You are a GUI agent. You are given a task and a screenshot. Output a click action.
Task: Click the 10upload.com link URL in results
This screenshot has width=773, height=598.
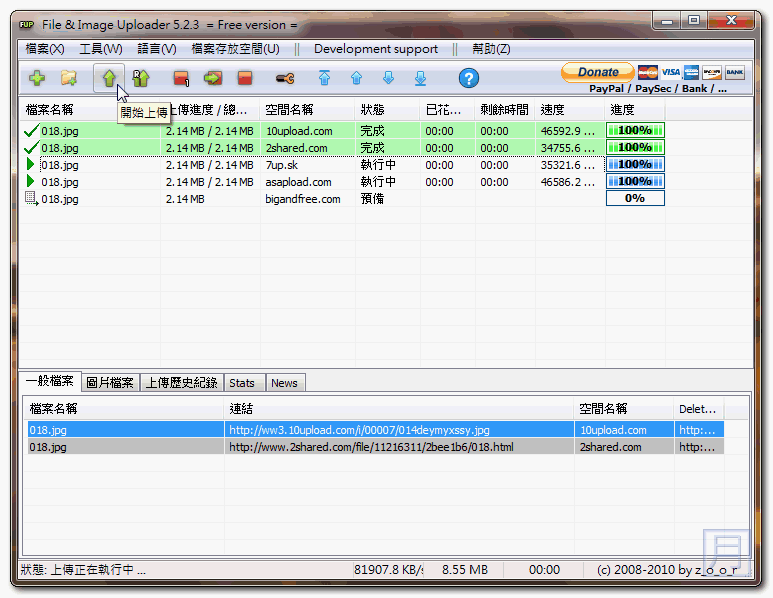[359, 430]
